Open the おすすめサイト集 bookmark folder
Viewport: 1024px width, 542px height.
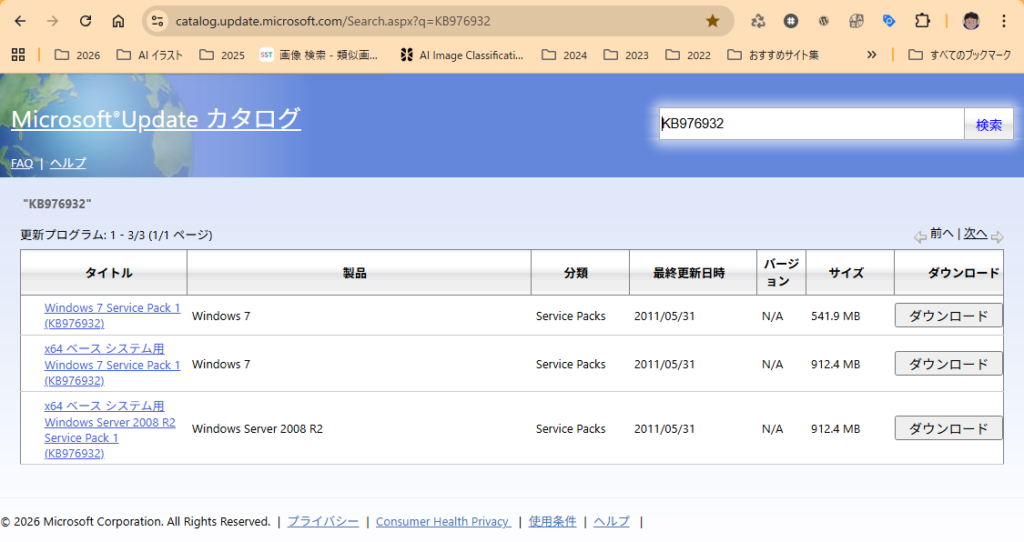(773, 55)
